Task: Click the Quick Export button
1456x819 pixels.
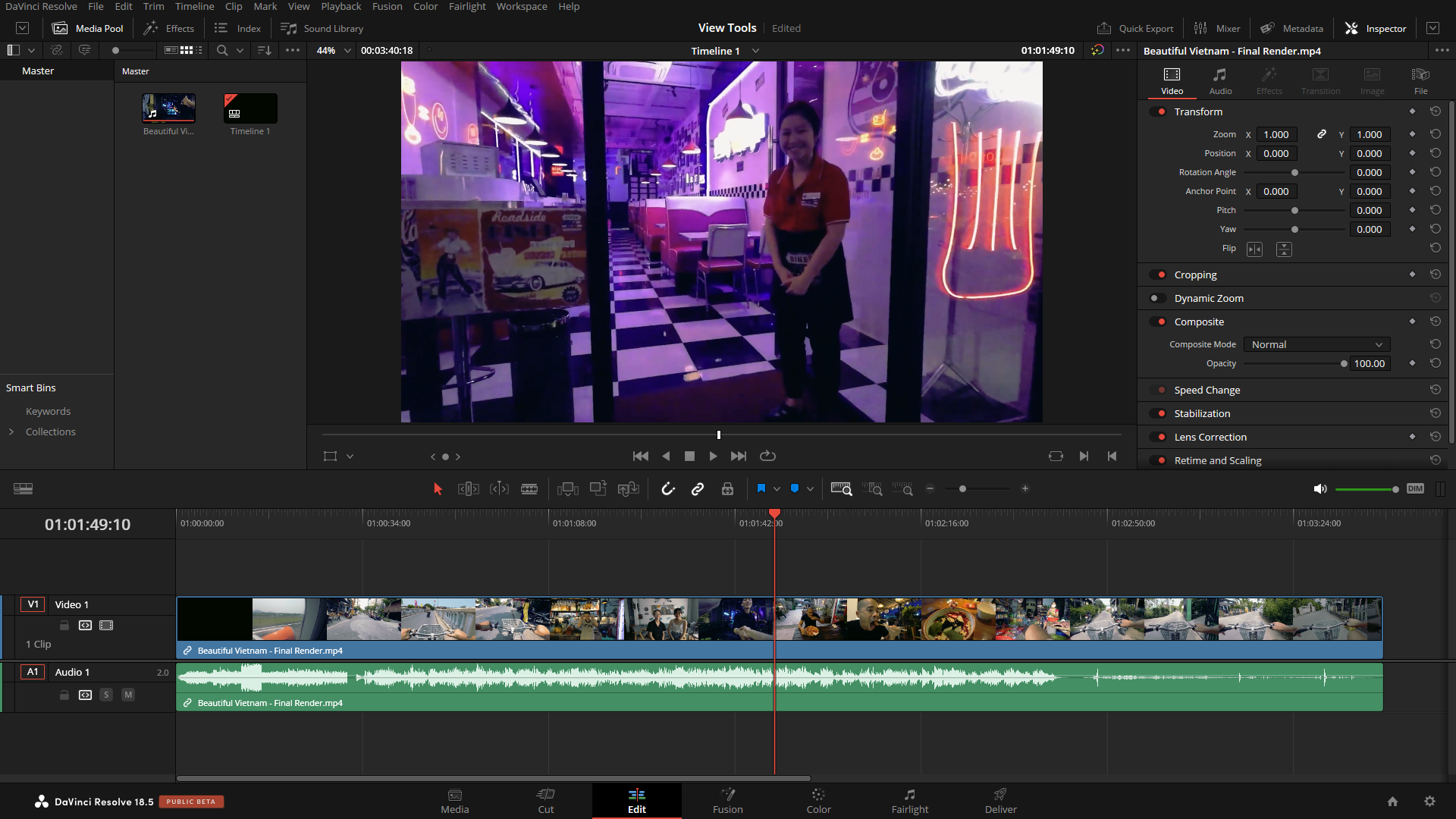Action: point(1134,28)
